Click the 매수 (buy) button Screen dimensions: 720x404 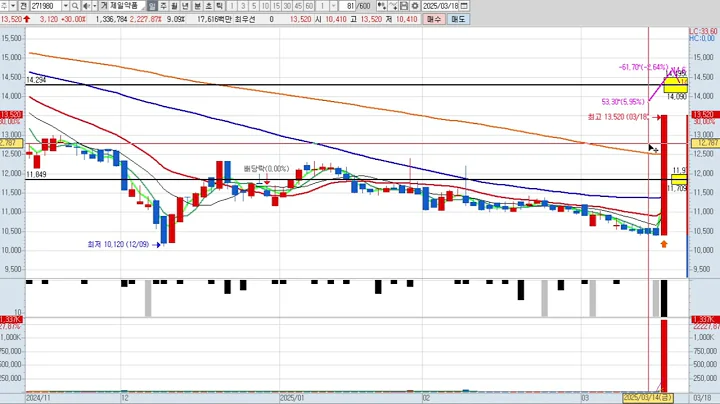(x=433, y=19)
